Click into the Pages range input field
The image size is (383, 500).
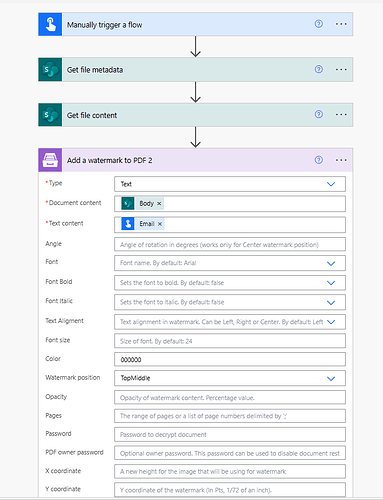230,416
